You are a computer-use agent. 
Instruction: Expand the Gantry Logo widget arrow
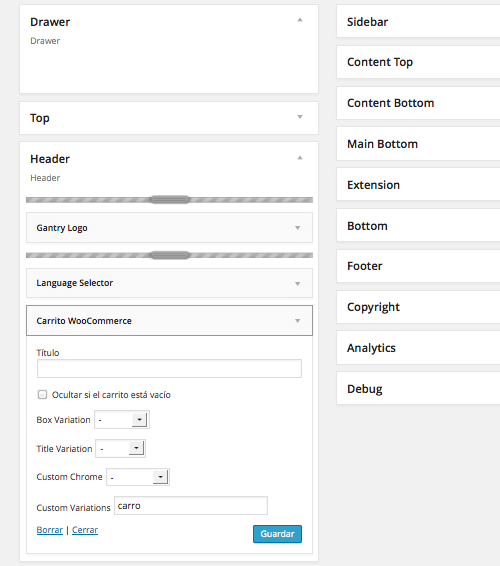[x=297, y=228]
